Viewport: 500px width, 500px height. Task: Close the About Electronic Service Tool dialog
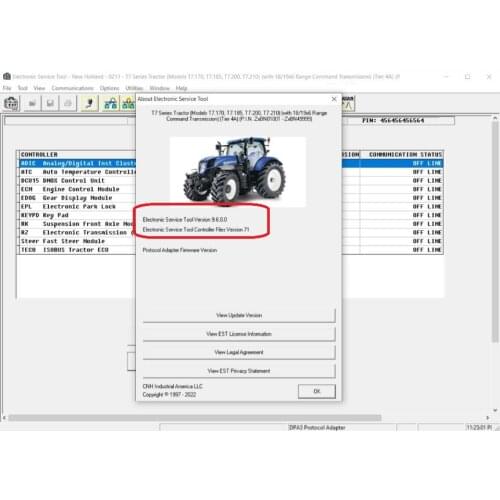334,99
